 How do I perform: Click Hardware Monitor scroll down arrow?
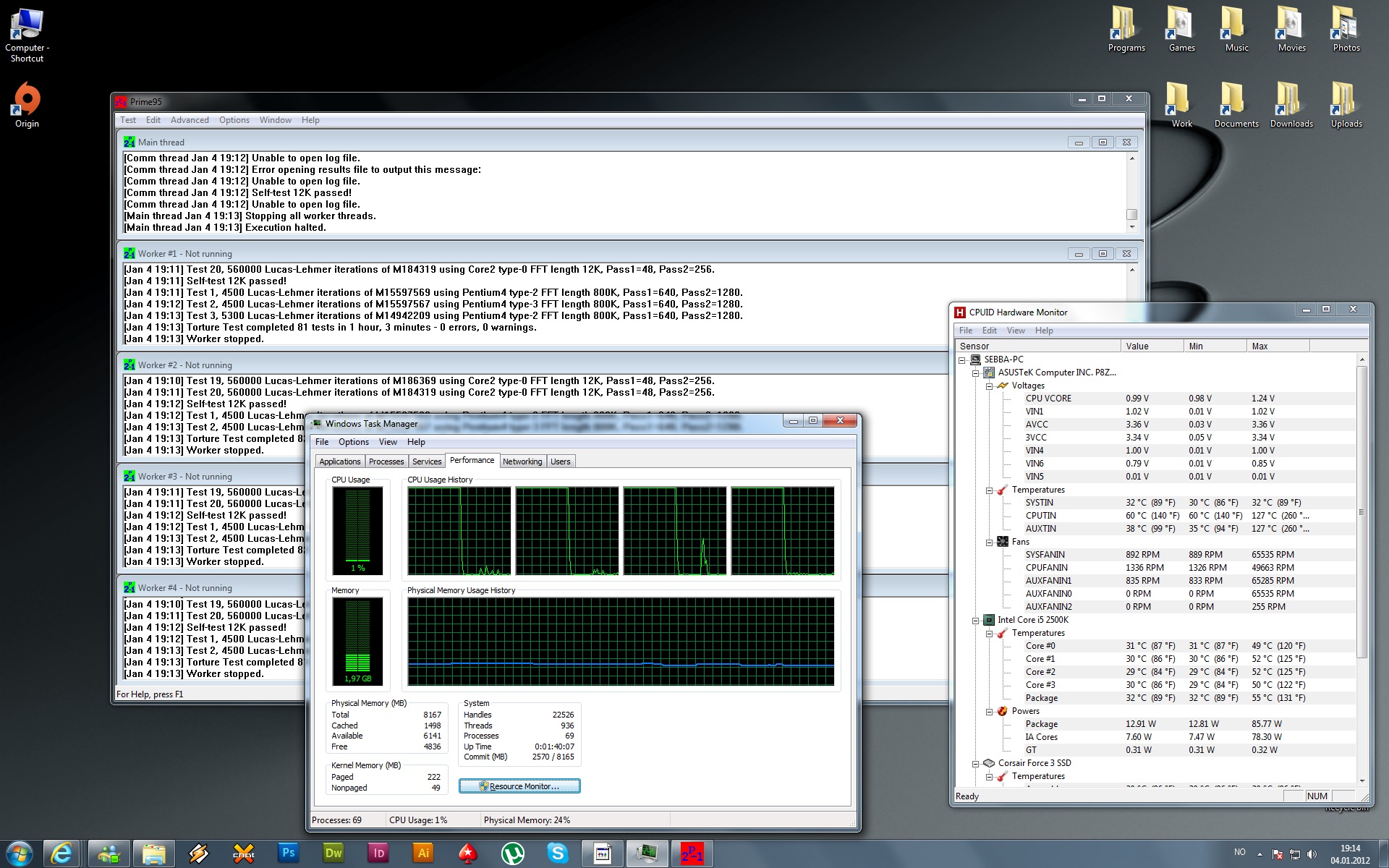pos(1362,780)
